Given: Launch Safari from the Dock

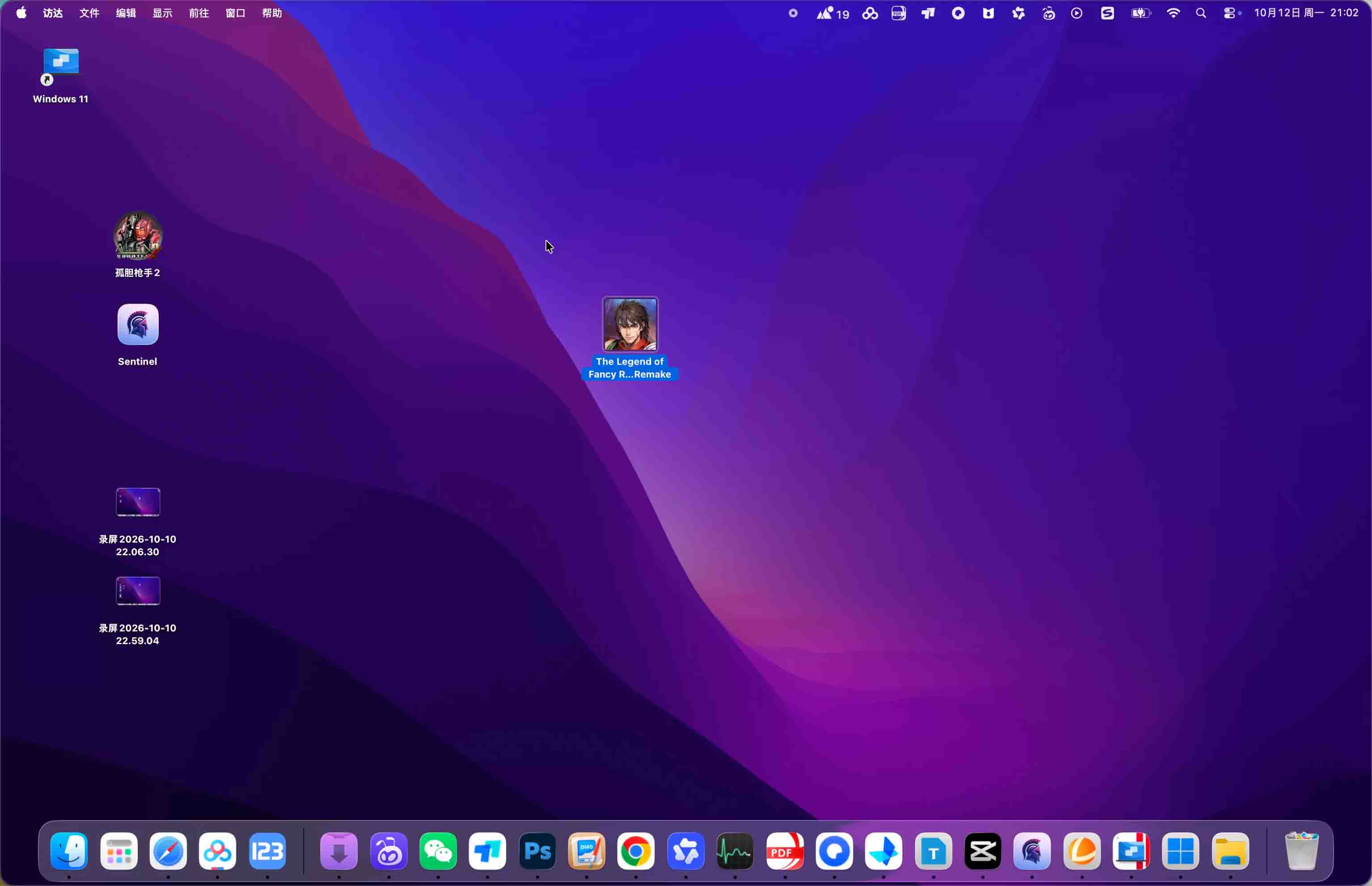Looking at the screenshot, I should [168, 851].
